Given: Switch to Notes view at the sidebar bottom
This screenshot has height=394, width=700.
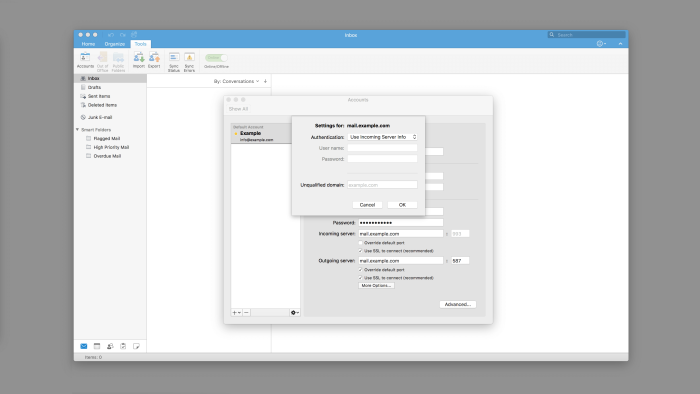Looking at the screenshot, I should point(136,346).
